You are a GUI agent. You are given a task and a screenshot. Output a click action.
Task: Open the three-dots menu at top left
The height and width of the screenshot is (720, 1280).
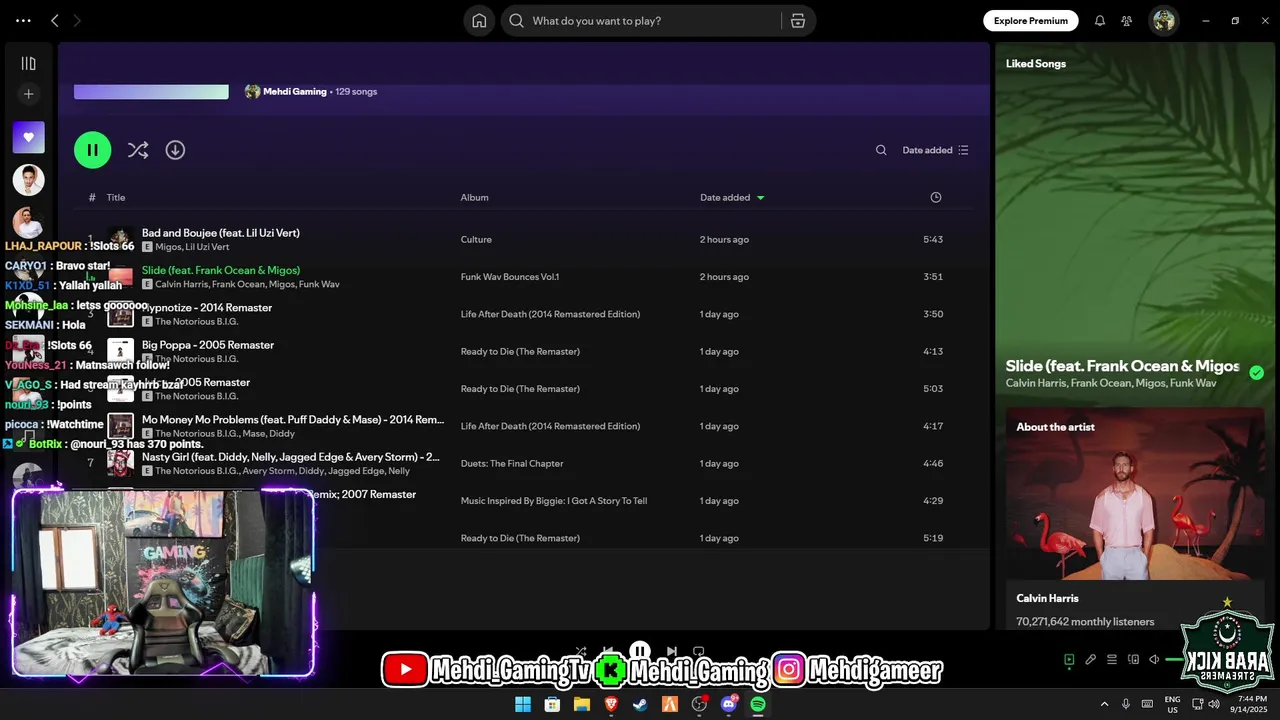point(23,20)
